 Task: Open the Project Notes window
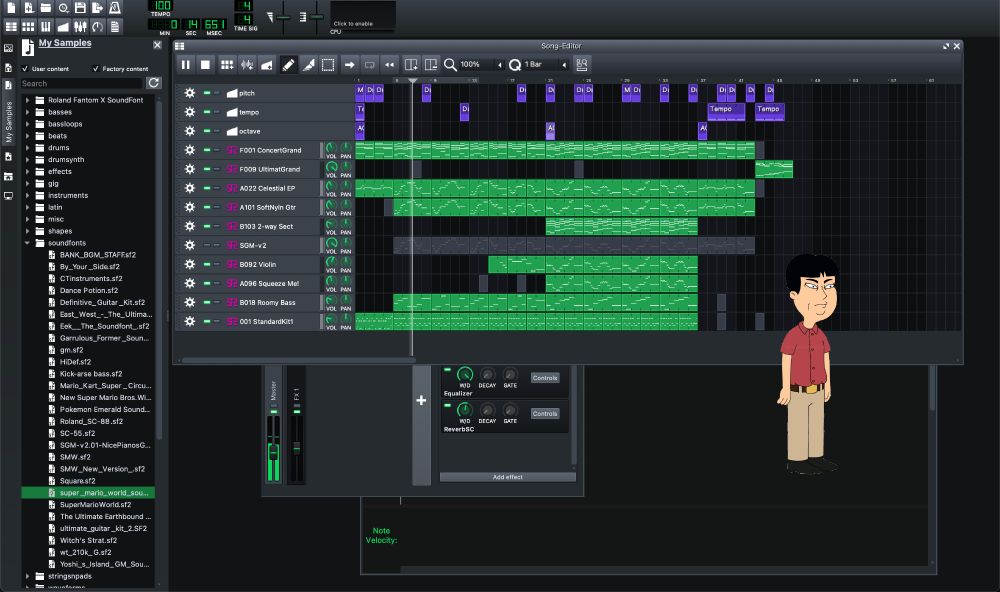(115, 26)
